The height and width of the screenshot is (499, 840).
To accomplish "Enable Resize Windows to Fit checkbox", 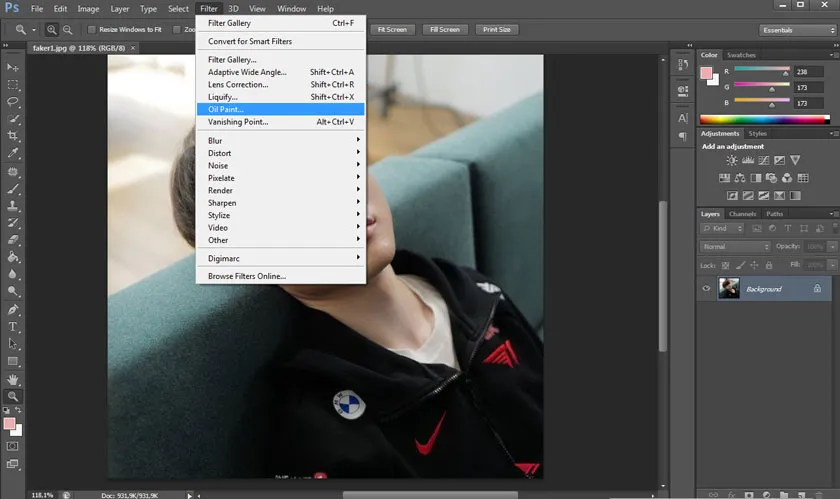I will coord(92,30).
